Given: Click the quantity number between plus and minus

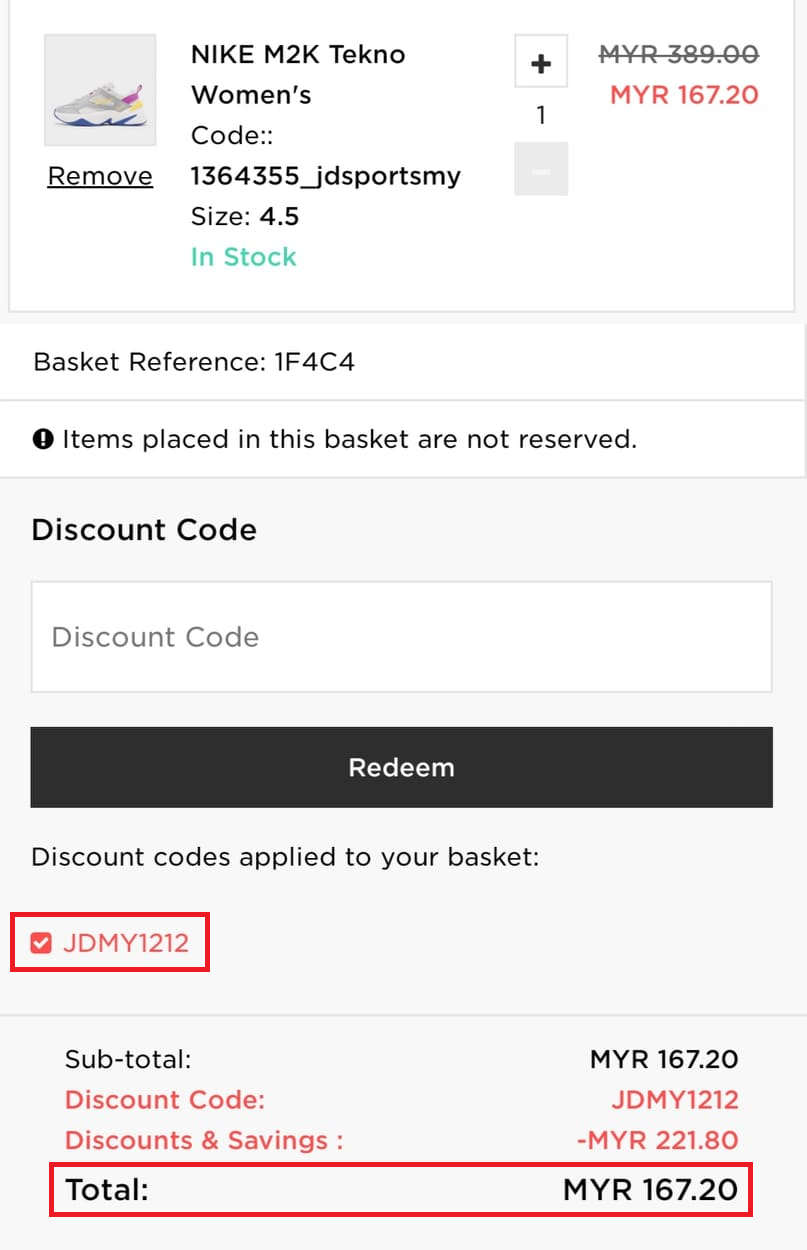Looking at the screenshot, I should (541, 116).
